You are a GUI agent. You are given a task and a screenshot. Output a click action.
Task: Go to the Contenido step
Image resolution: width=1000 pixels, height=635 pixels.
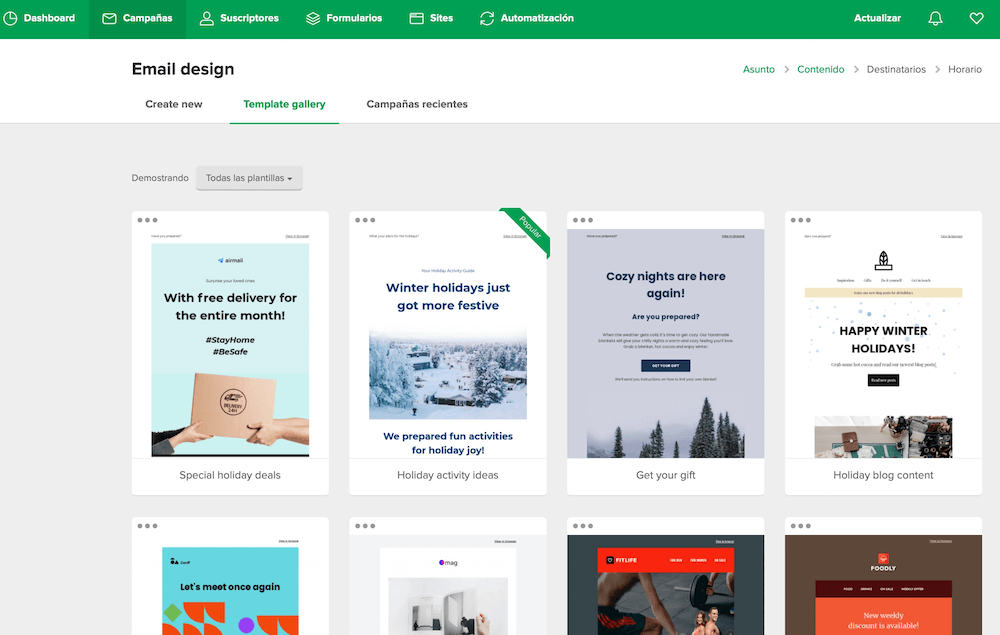click(821, 69)
